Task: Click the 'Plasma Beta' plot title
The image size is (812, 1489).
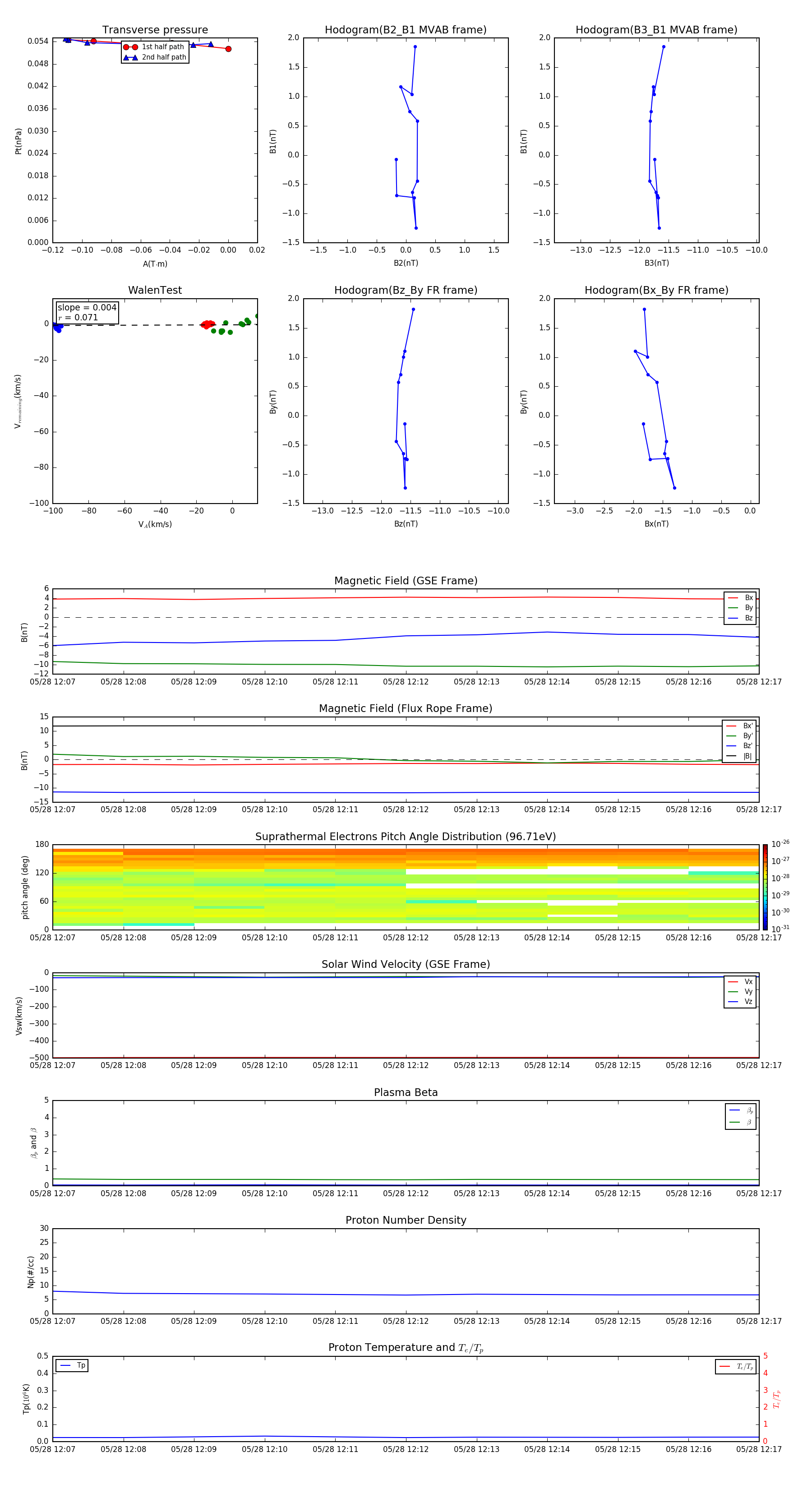Action: point(406,1092)
